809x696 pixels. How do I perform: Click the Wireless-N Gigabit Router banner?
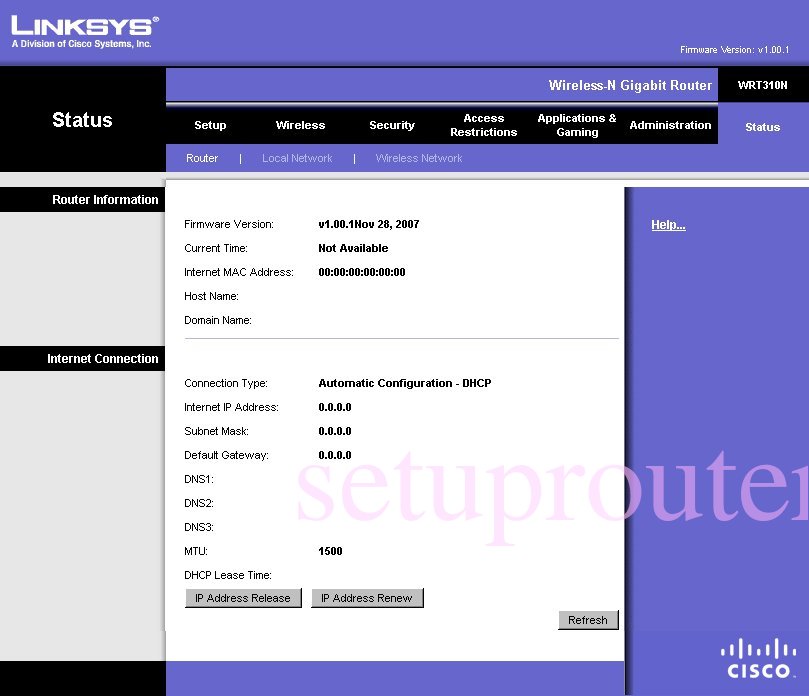pyautogui.click(x=629, y=85)
